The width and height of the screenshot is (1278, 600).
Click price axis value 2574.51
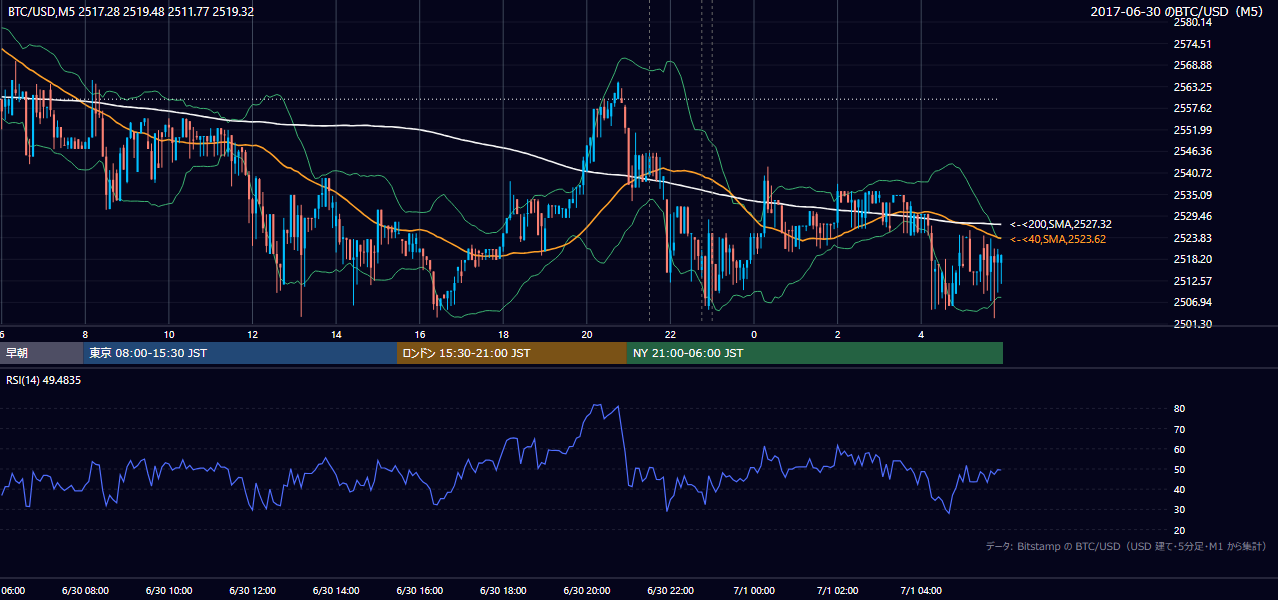point(1192,44)
